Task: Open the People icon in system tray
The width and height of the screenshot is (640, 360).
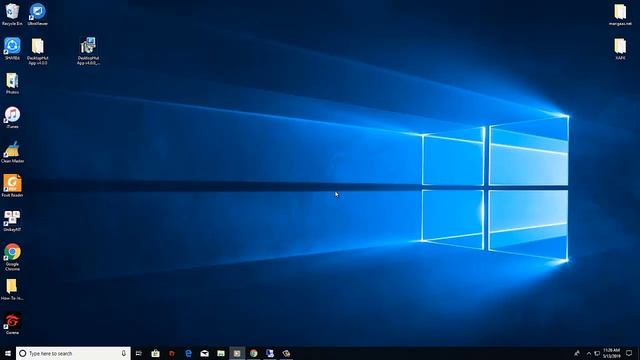Action: pyautogui.click(x=577, y=353)
